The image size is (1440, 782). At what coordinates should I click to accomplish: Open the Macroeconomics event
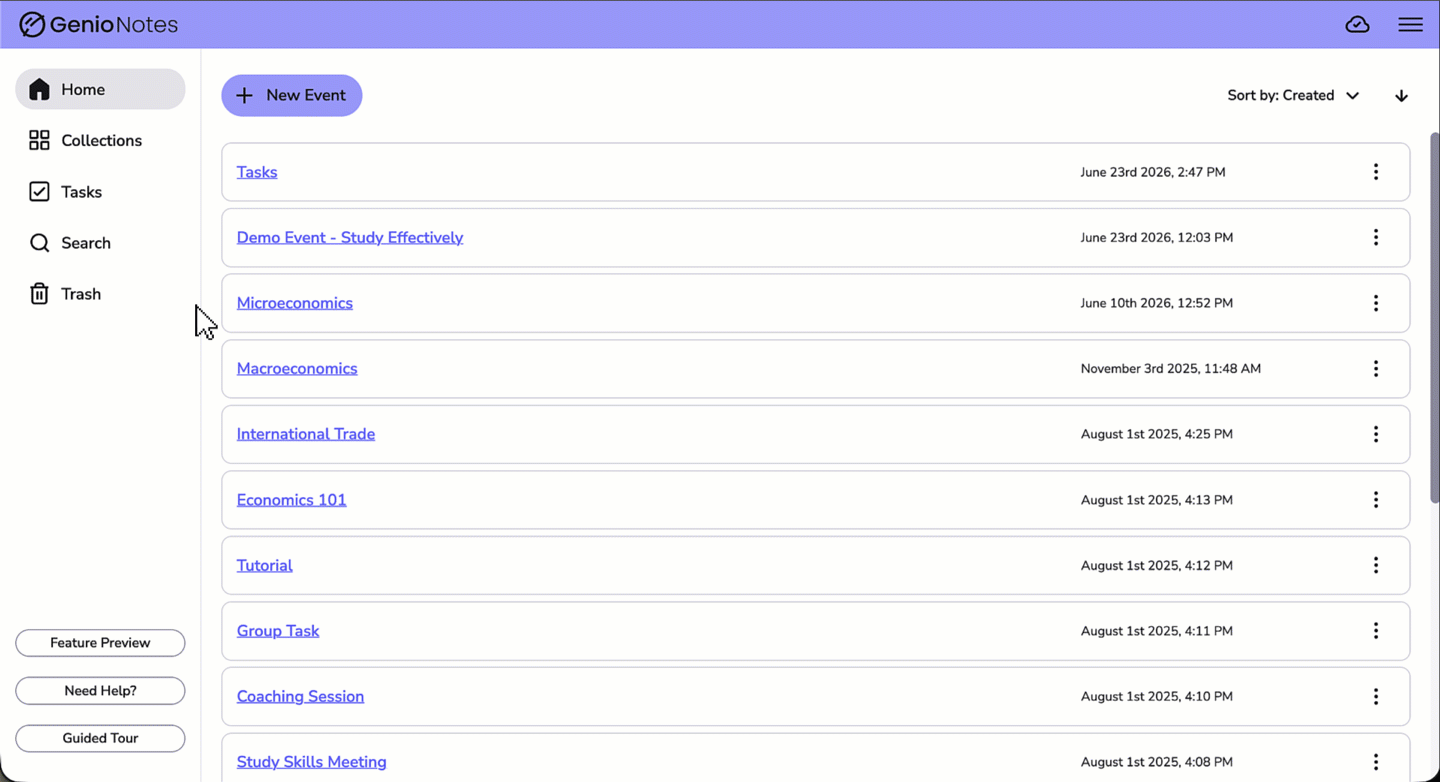[x=297, y=368]
